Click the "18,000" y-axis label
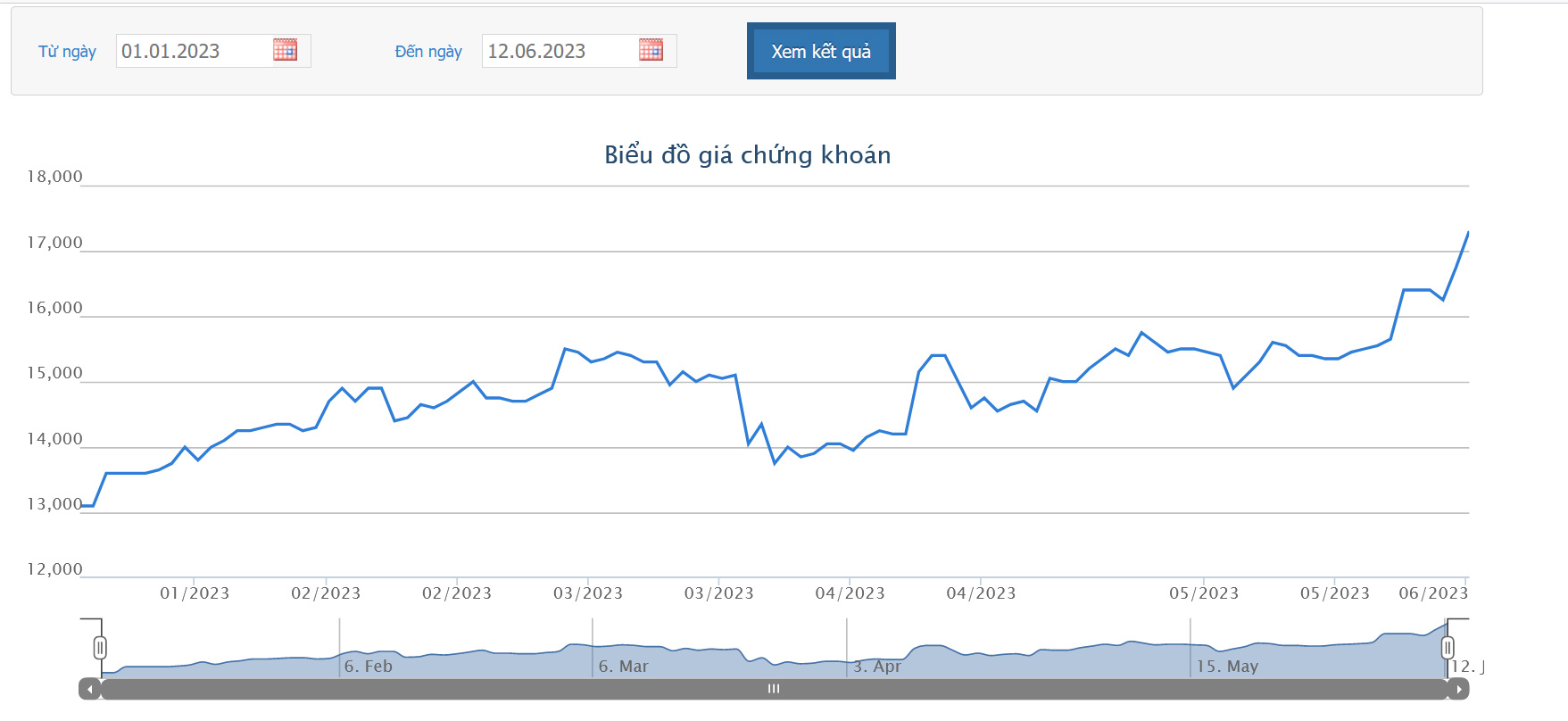The image size is (1568, 721). (x=54, y=177)
